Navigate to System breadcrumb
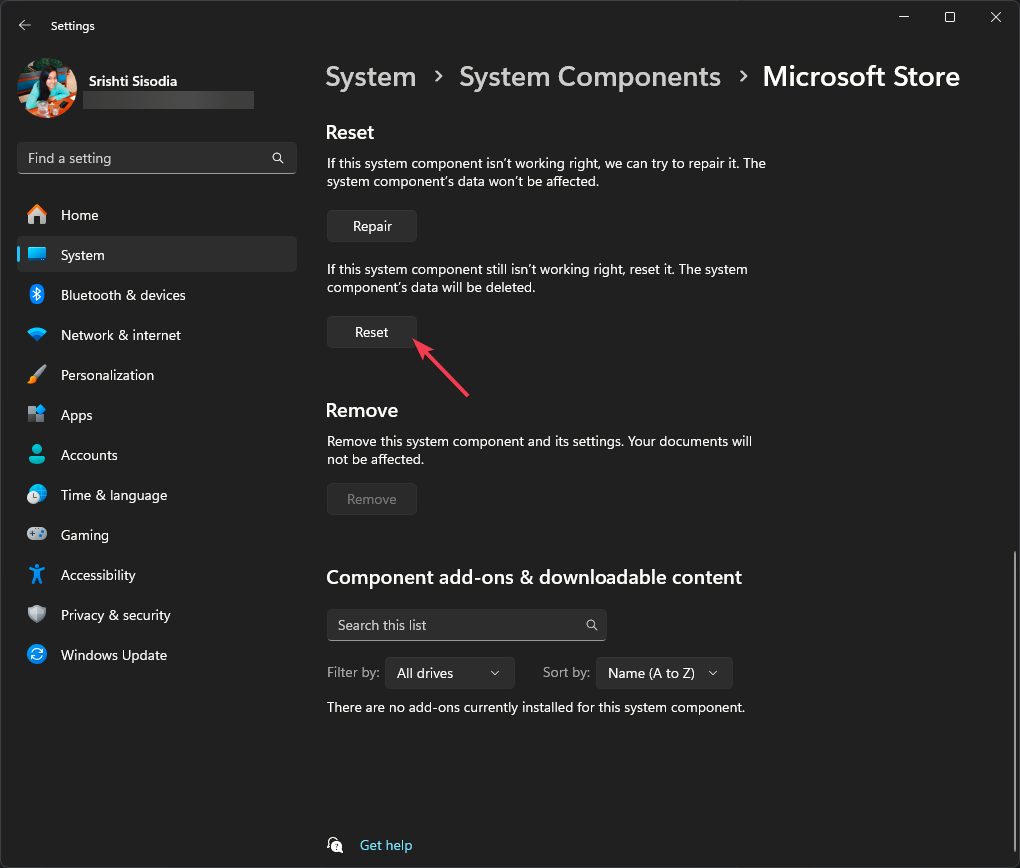Screen dimensions: 1020x868 click(371, 77)
